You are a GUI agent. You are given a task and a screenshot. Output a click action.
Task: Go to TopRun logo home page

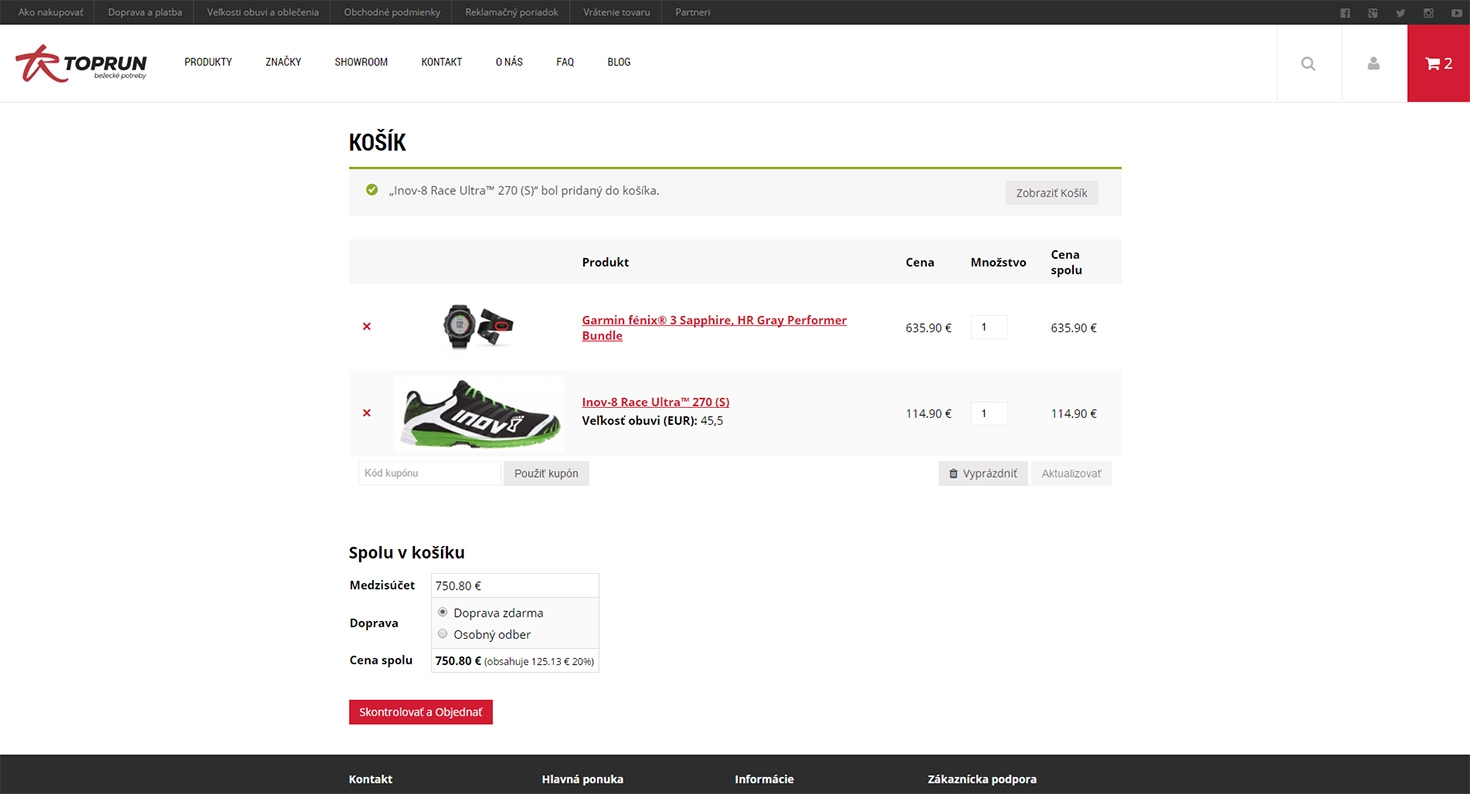click(x=81, y=63)
